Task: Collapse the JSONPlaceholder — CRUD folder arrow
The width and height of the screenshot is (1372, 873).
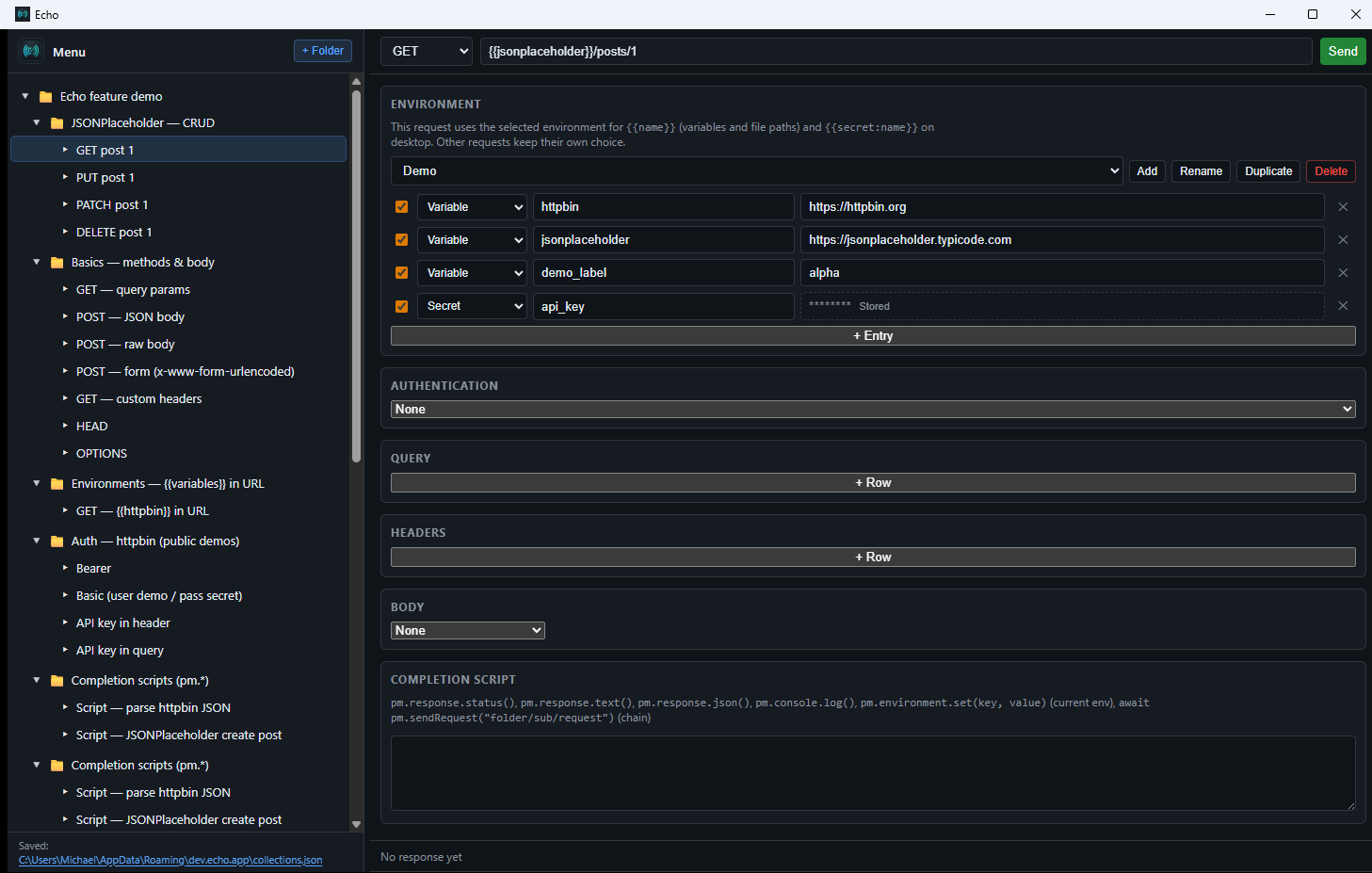Action: (37, 122)
